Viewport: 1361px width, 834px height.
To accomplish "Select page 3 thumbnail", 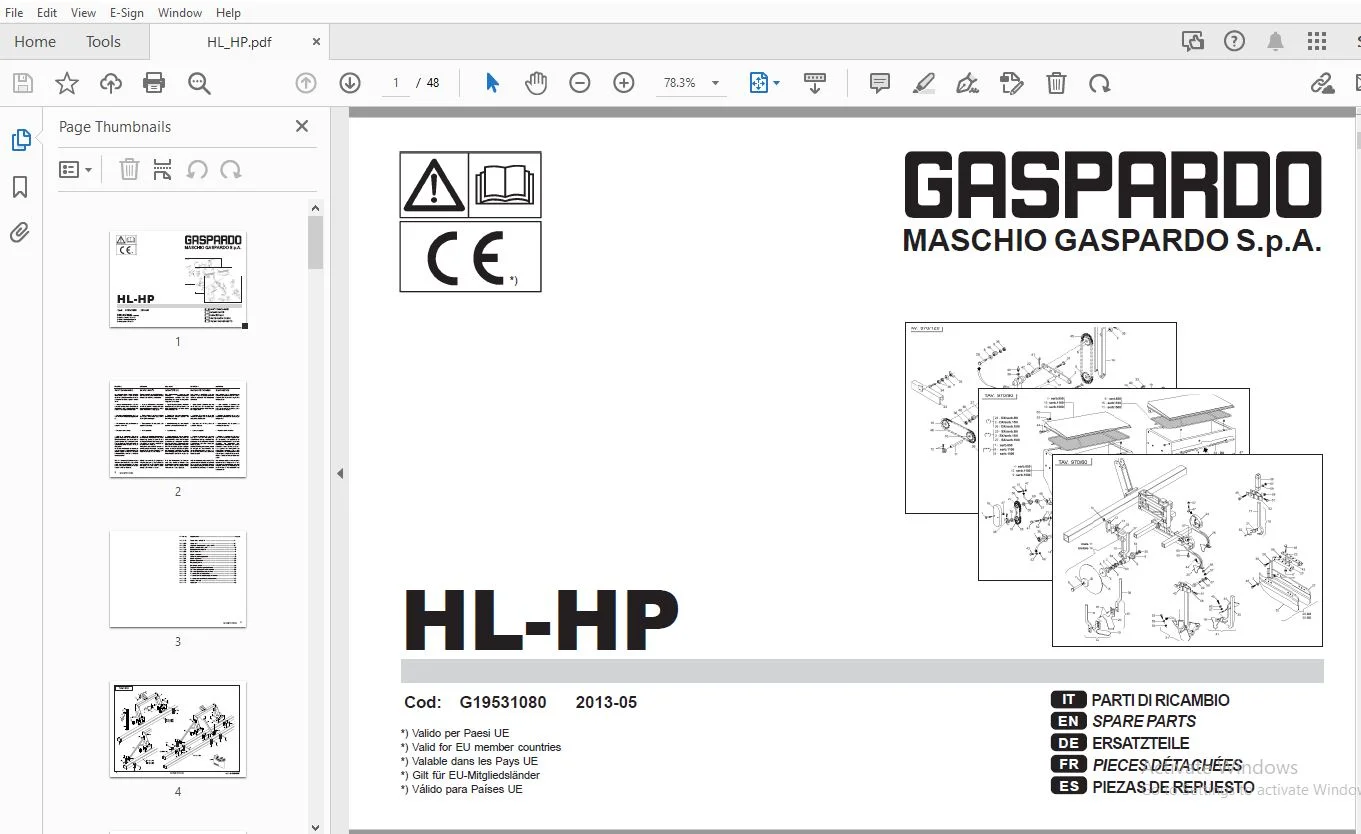I will pyautogui.click(x=178, y=579).
